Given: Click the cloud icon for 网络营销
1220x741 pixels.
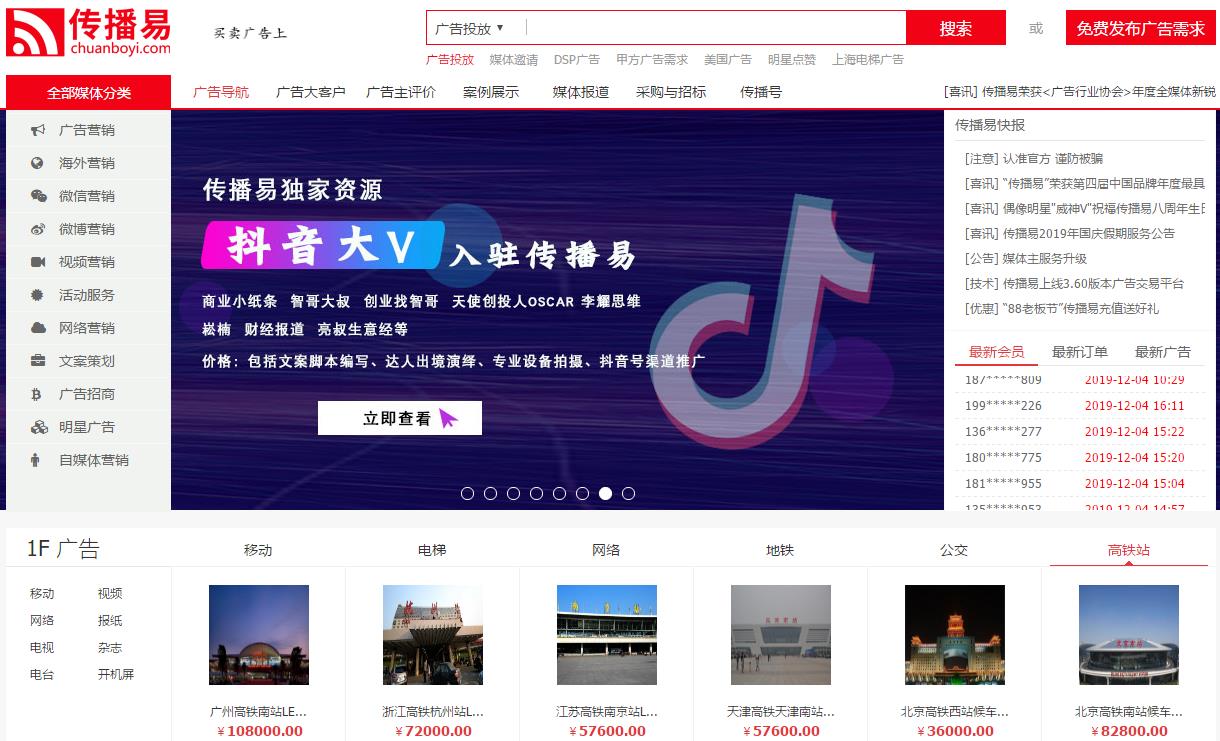Looking at the screenshot, I should click(x=38, y=328).
